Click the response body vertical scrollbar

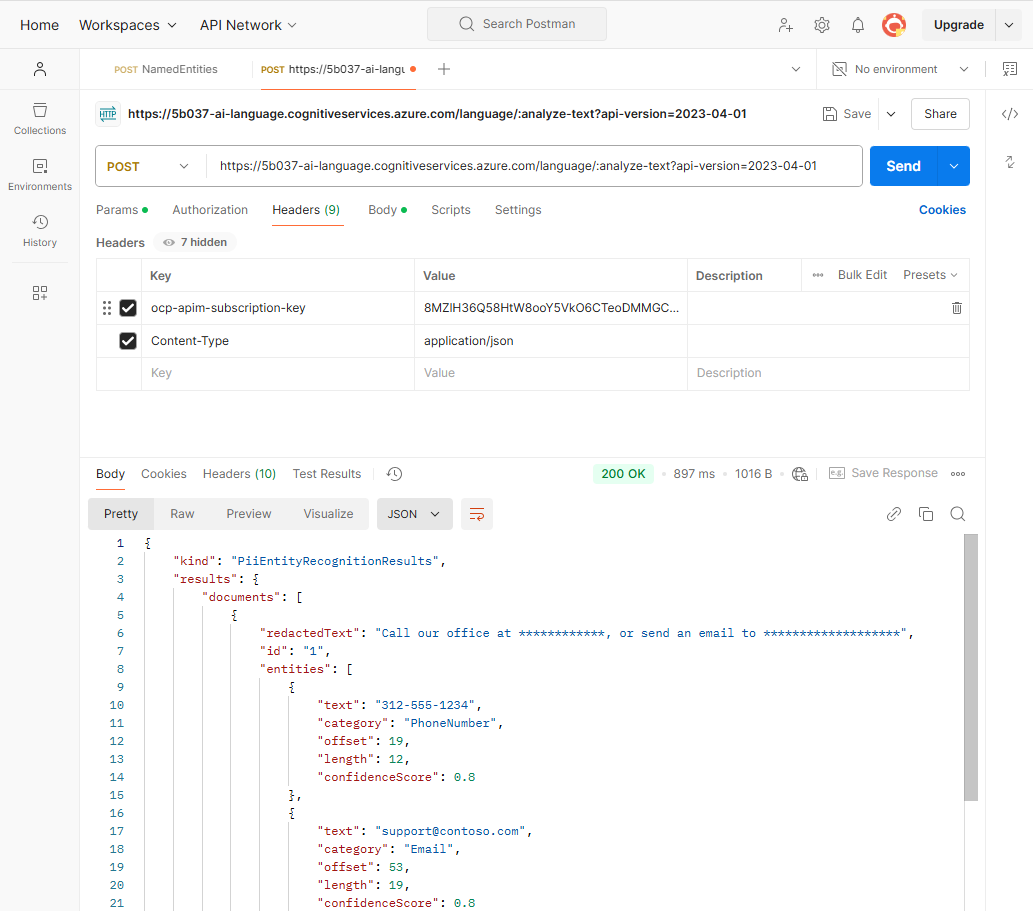(x=970, y=667)
